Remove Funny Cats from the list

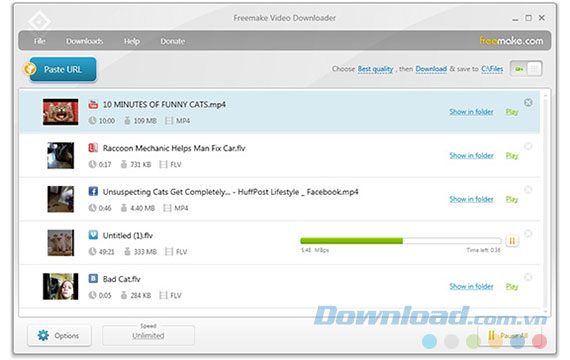coord(528,103)
